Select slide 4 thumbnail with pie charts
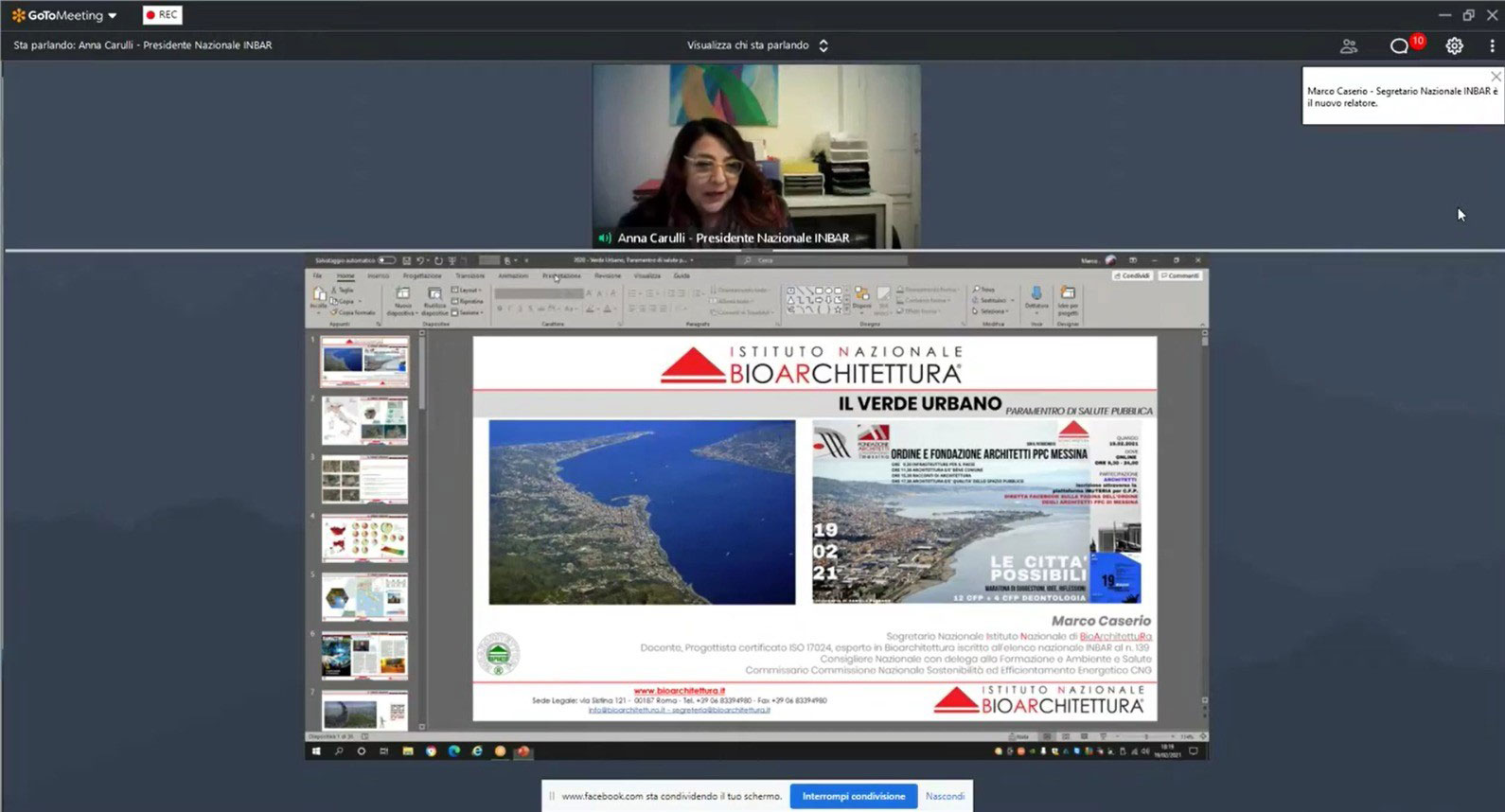1505x812 pixels. pyautogui.click(x=364, y=538)
